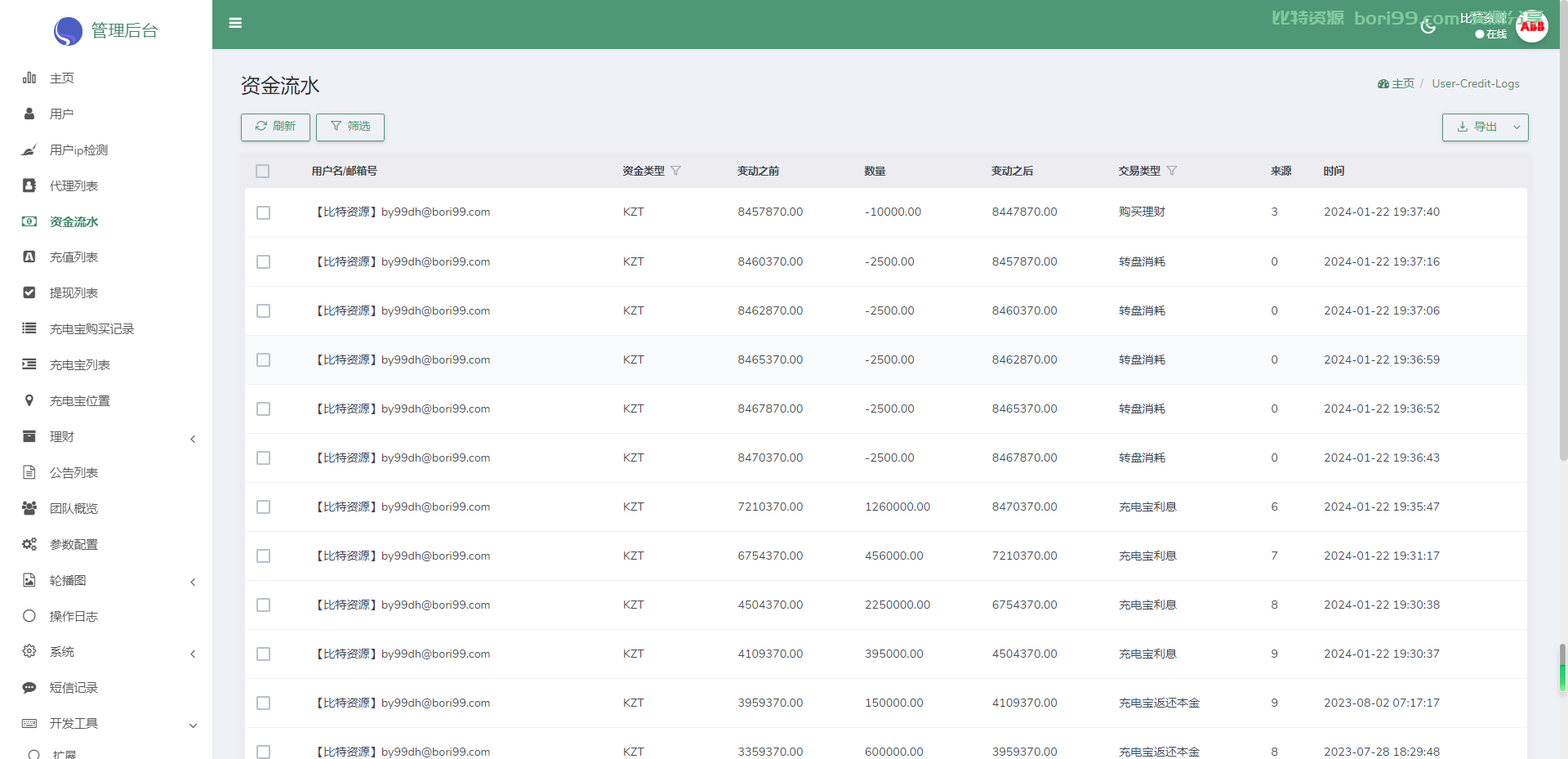
Task: Open 操作日志 menu item
Action: 73,616
